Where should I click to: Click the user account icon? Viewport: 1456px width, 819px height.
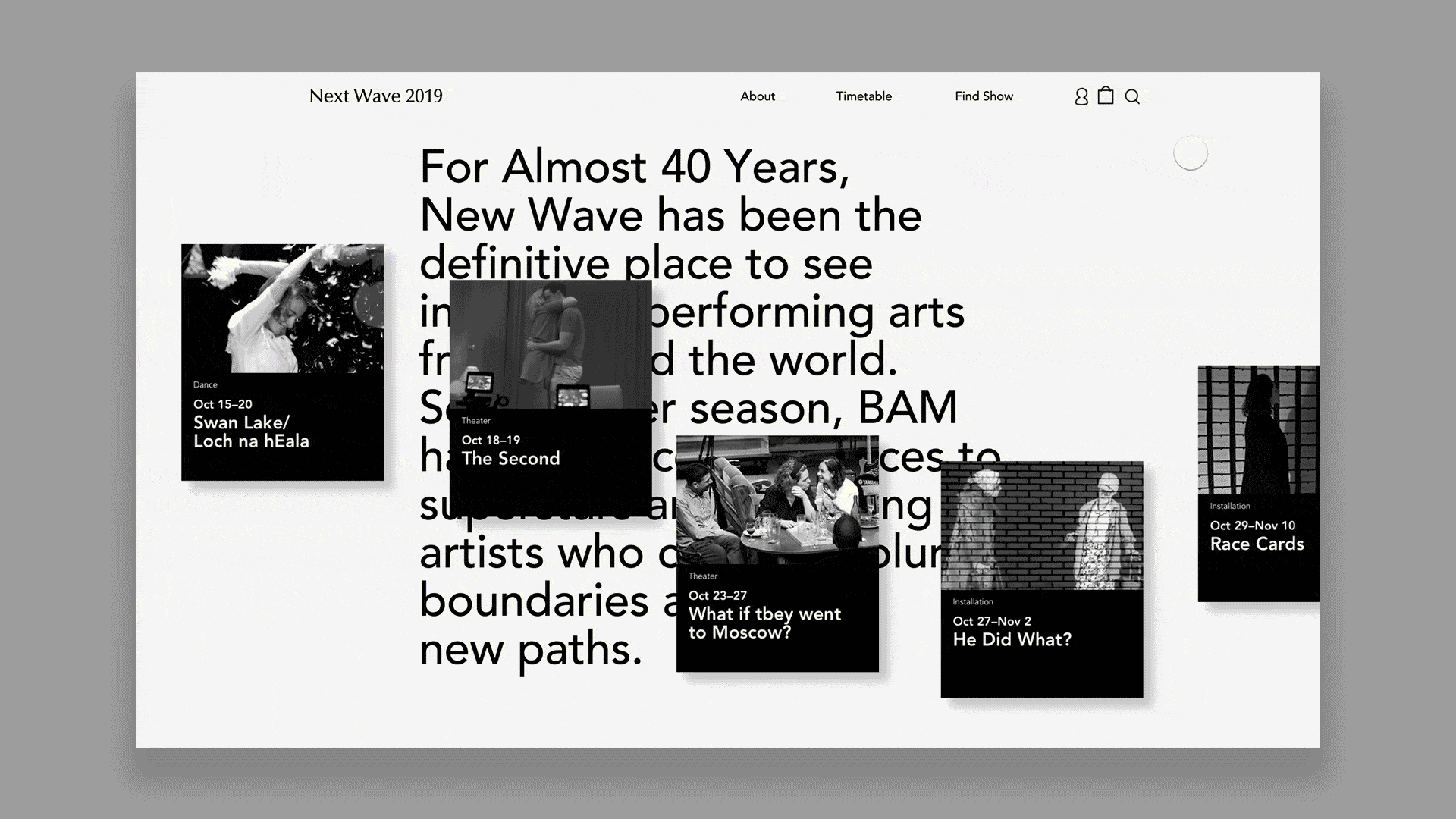[x=1081, y=96]
